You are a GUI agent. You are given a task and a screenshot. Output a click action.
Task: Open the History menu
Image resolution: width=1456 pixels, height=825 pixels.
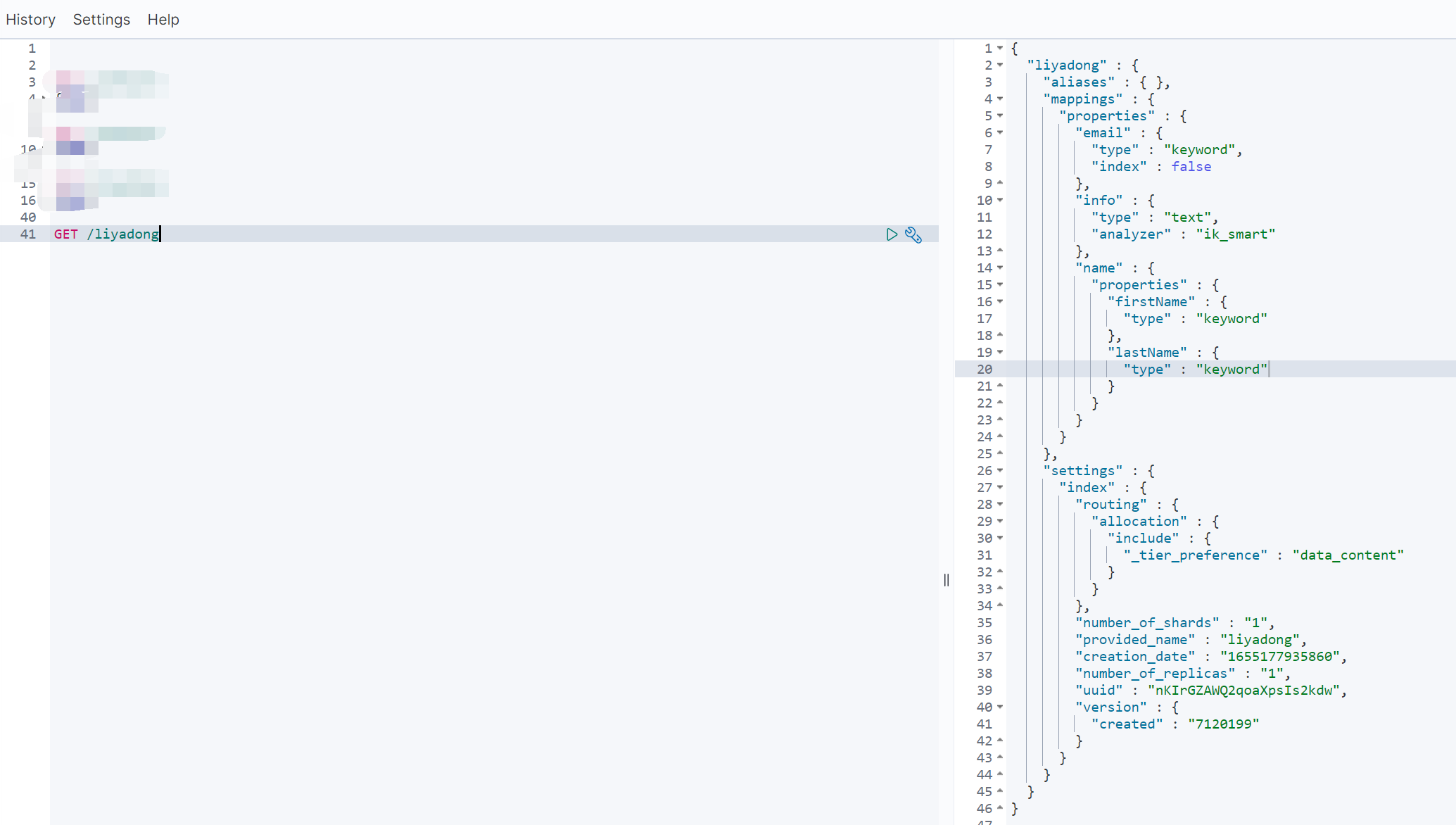point(30,20)
